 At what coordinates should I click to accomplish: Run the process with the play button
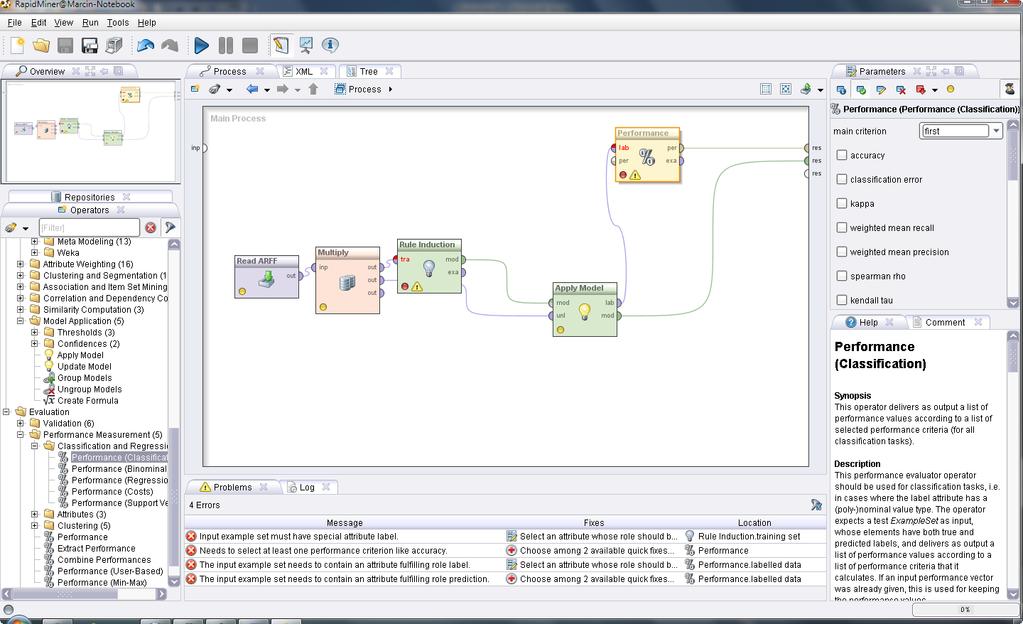coord(202,45)
